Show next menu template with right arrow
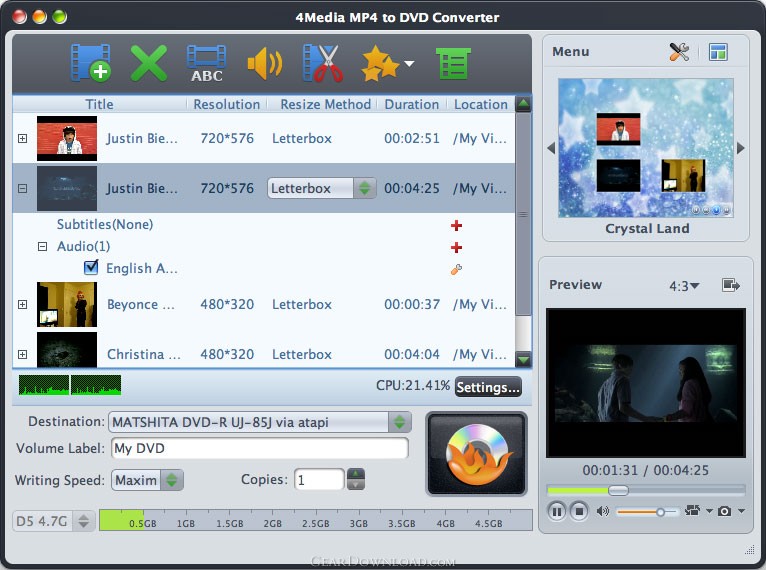The image size is (766, 570). tap(741, 148)
